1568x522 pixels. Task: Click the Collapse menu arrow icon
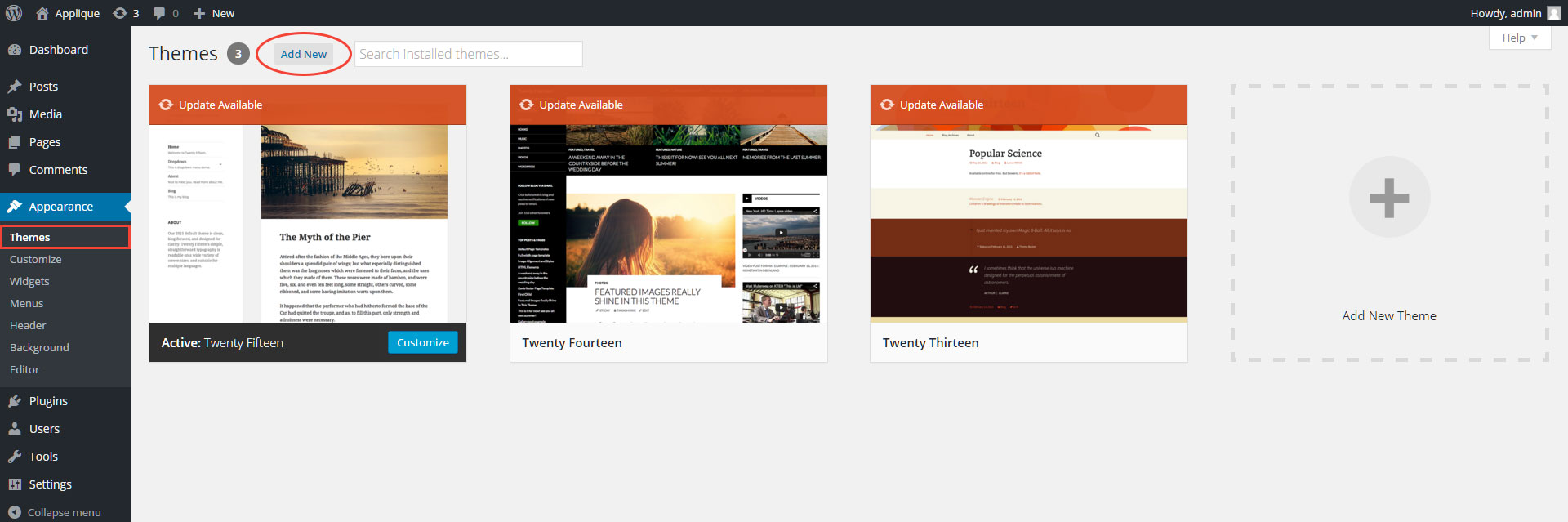pos(14,512)
